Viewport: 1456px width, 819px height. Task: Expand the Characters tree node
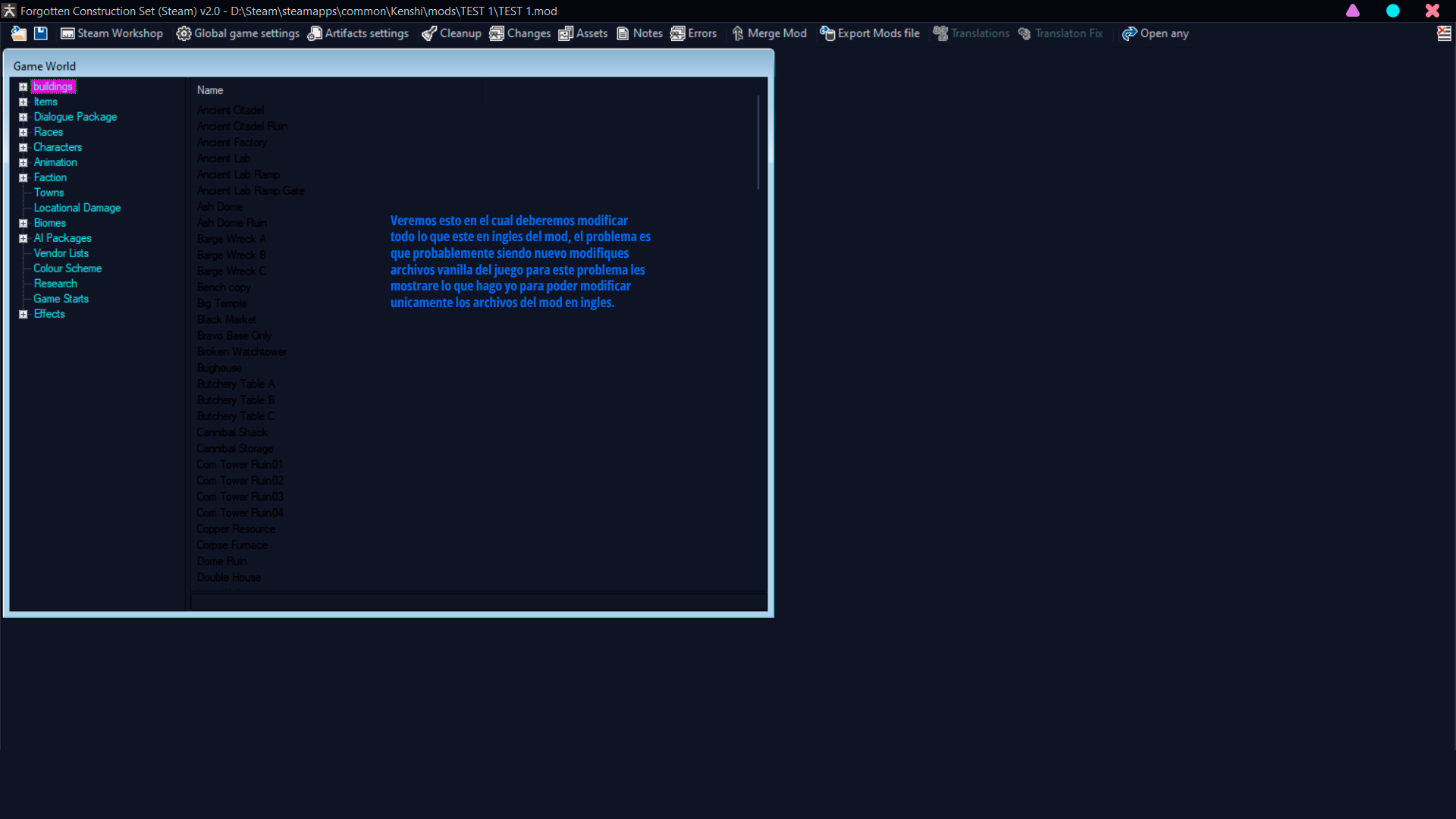point(24,147)
